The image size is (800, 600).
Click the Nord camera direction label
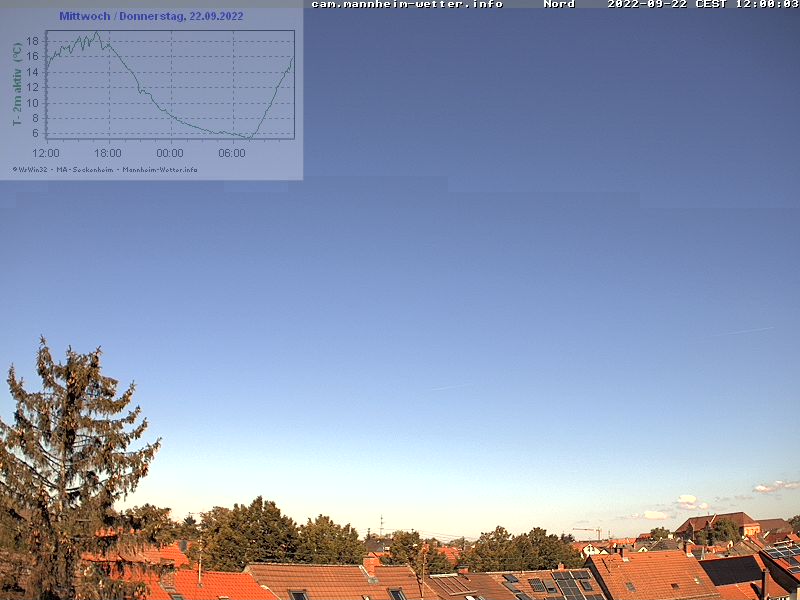click(559, 5)
